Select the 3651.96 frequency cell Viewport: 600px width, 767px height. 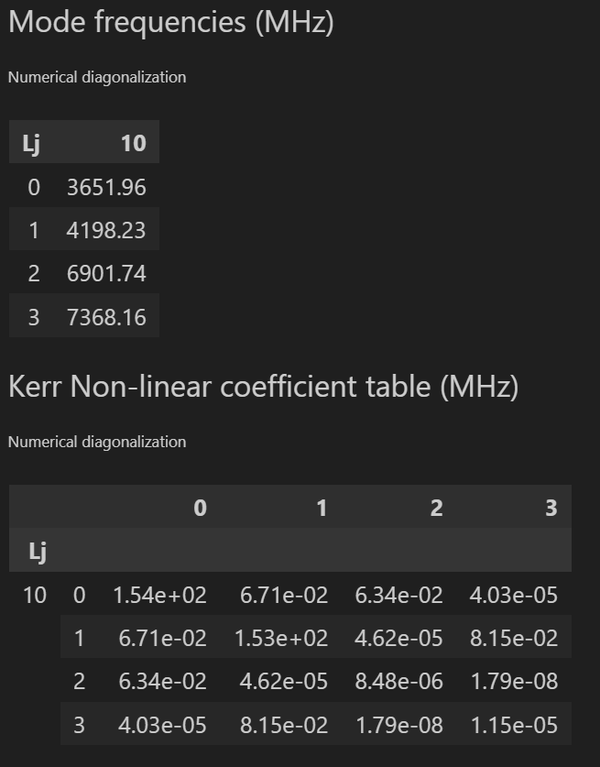pos(113,187)
